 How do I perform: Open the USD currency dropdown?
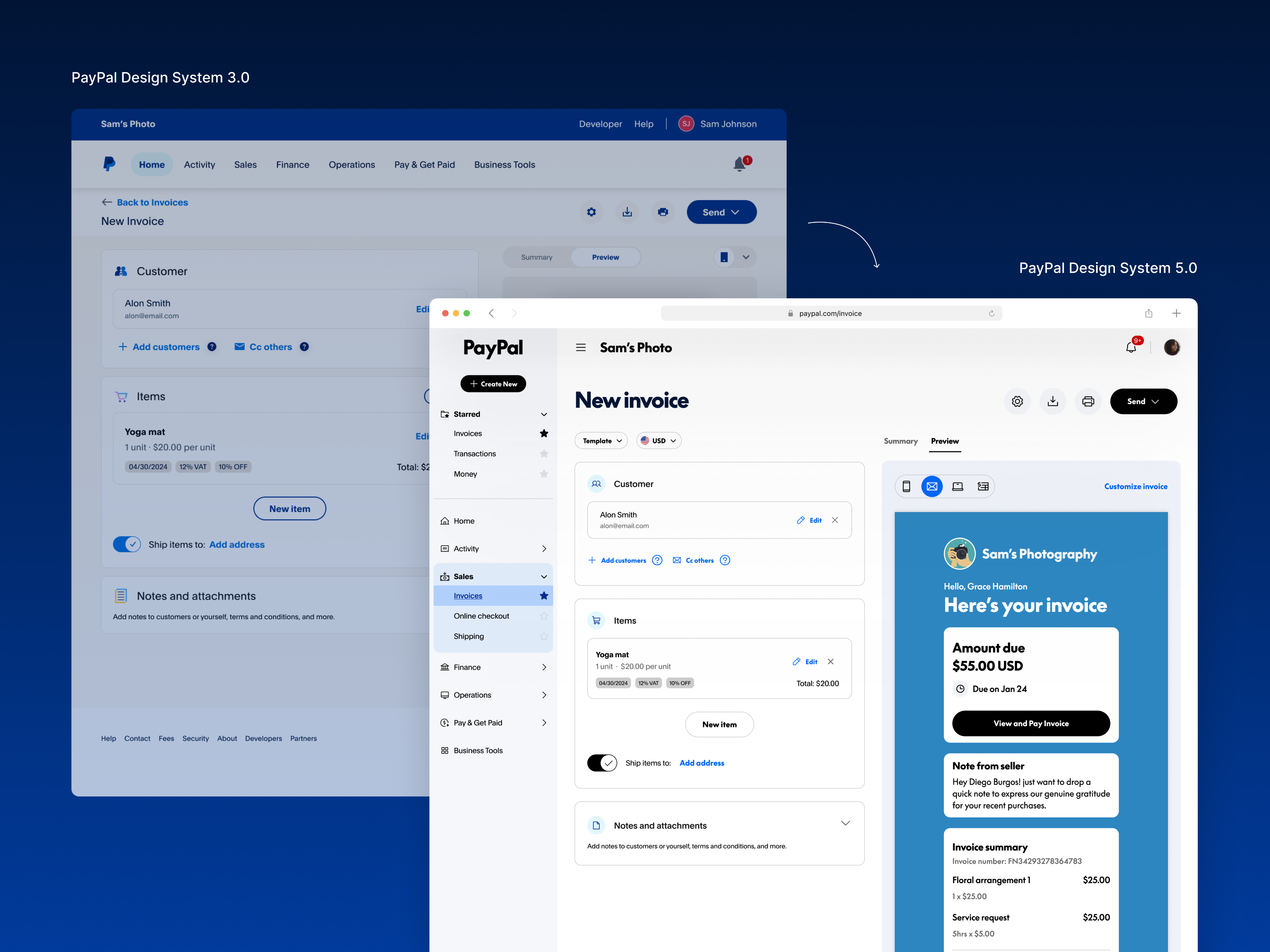coord(659,441)
